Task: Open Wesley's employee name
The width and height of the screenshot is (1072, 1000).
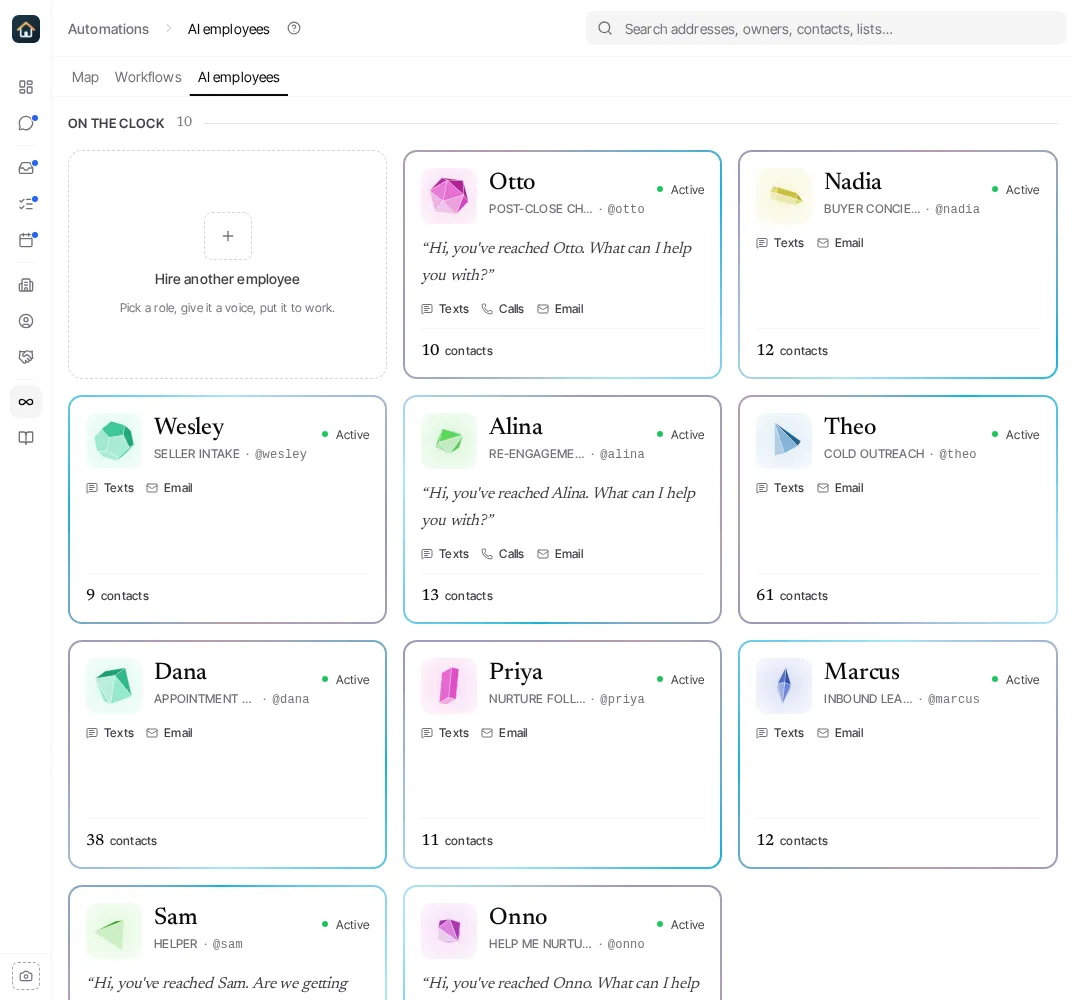Action: pos(189,427)
